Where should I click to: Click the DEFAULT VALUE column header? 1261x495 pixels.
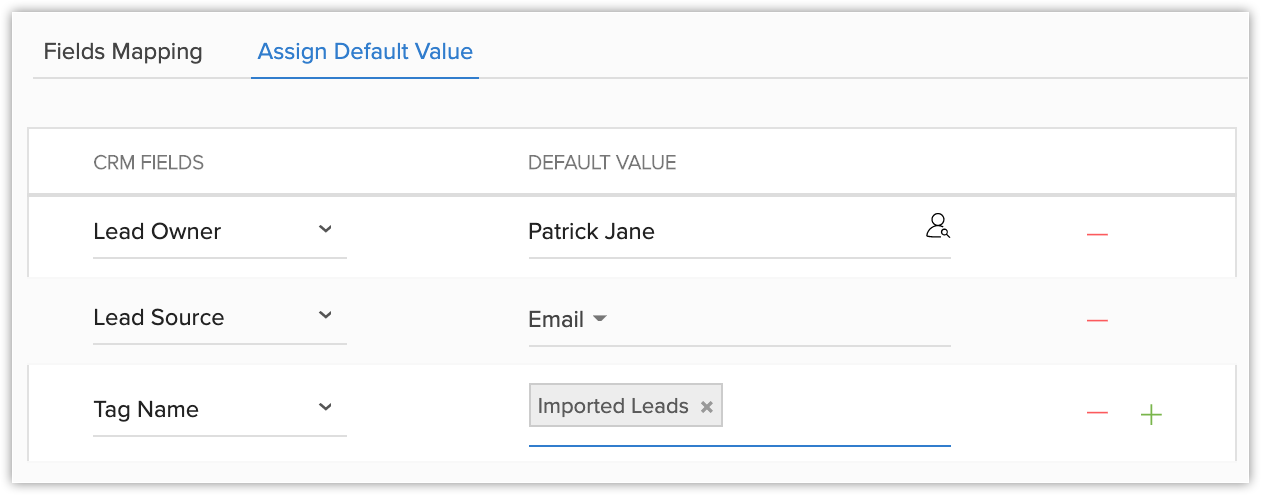pos(602,163)
